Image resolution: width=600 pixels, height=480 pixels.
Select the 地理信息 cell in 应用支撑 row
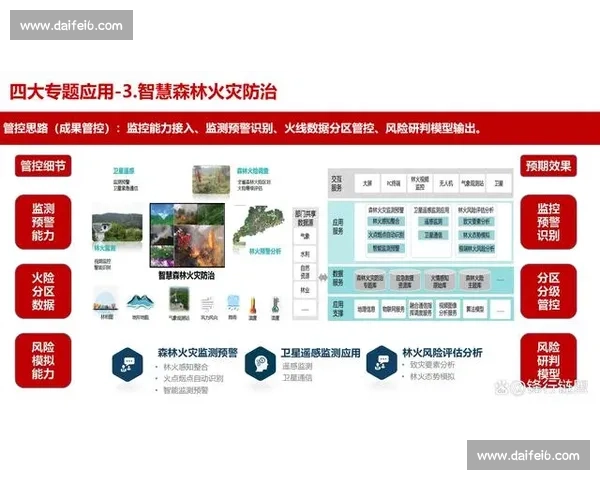pos(367,309)
